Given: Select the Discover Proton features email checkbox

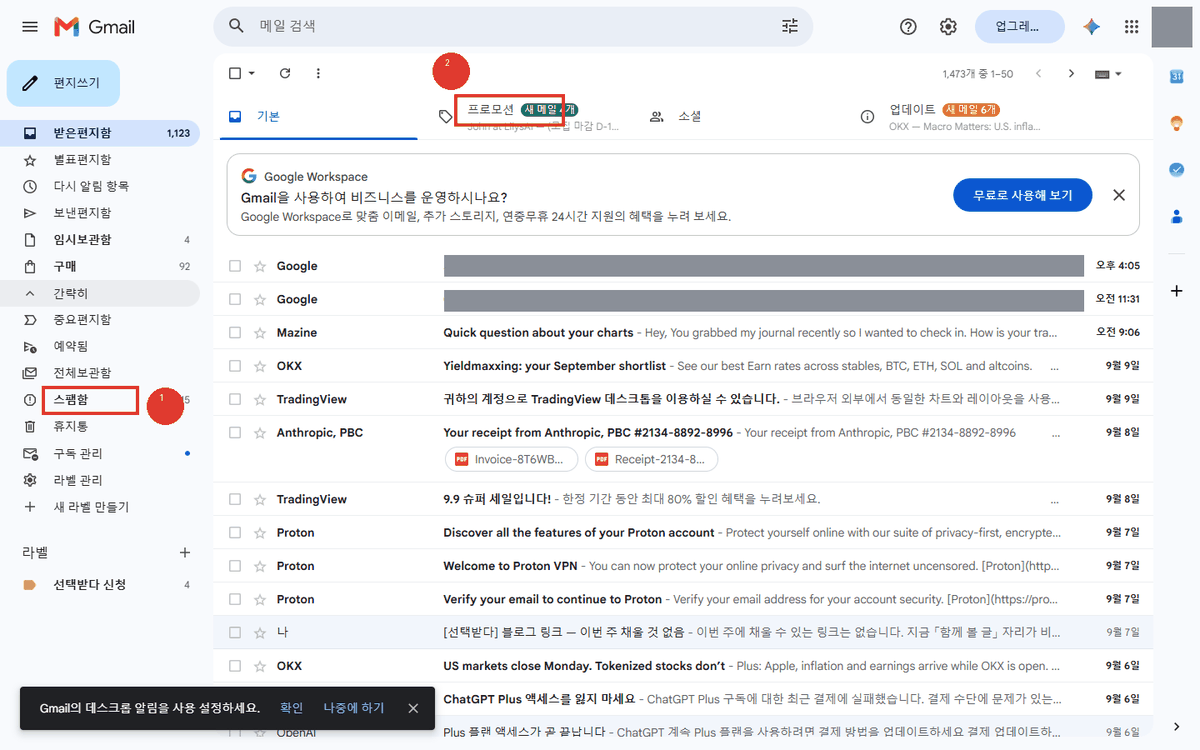Looking at the screenshot, I should (235, 532).
